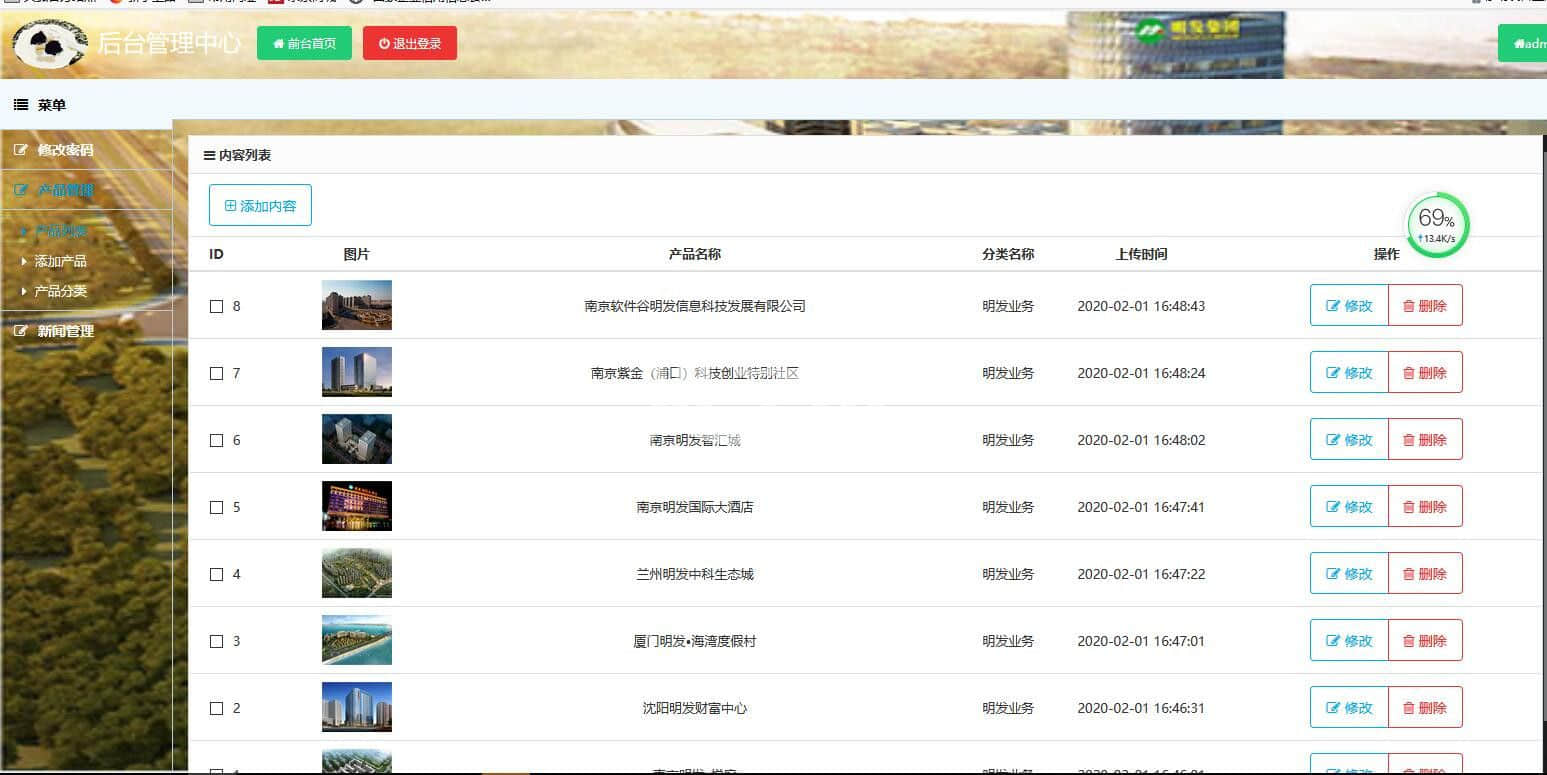Click 修改 for 南京明发国际大酒店
Image resolution: width=1547 pixels, height=775 pixels.
click(x=1349, y=507)
